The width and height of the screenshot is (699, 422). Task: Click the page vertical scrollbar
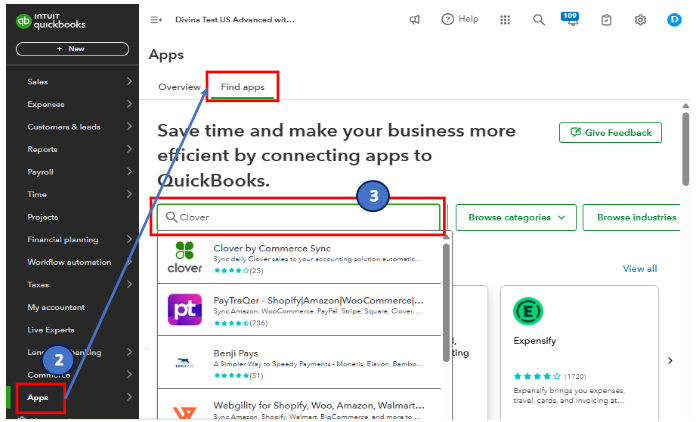point(686,149)
